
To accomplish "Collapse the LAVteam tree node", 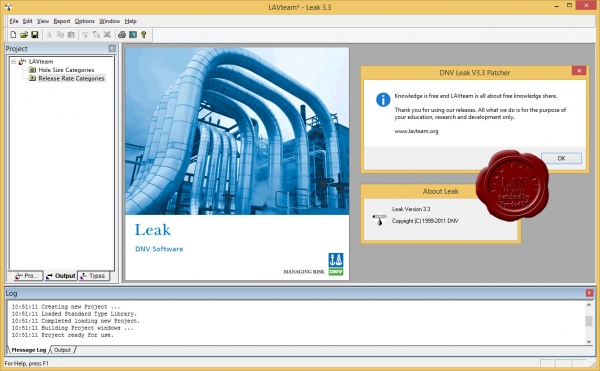I will 13,61.
